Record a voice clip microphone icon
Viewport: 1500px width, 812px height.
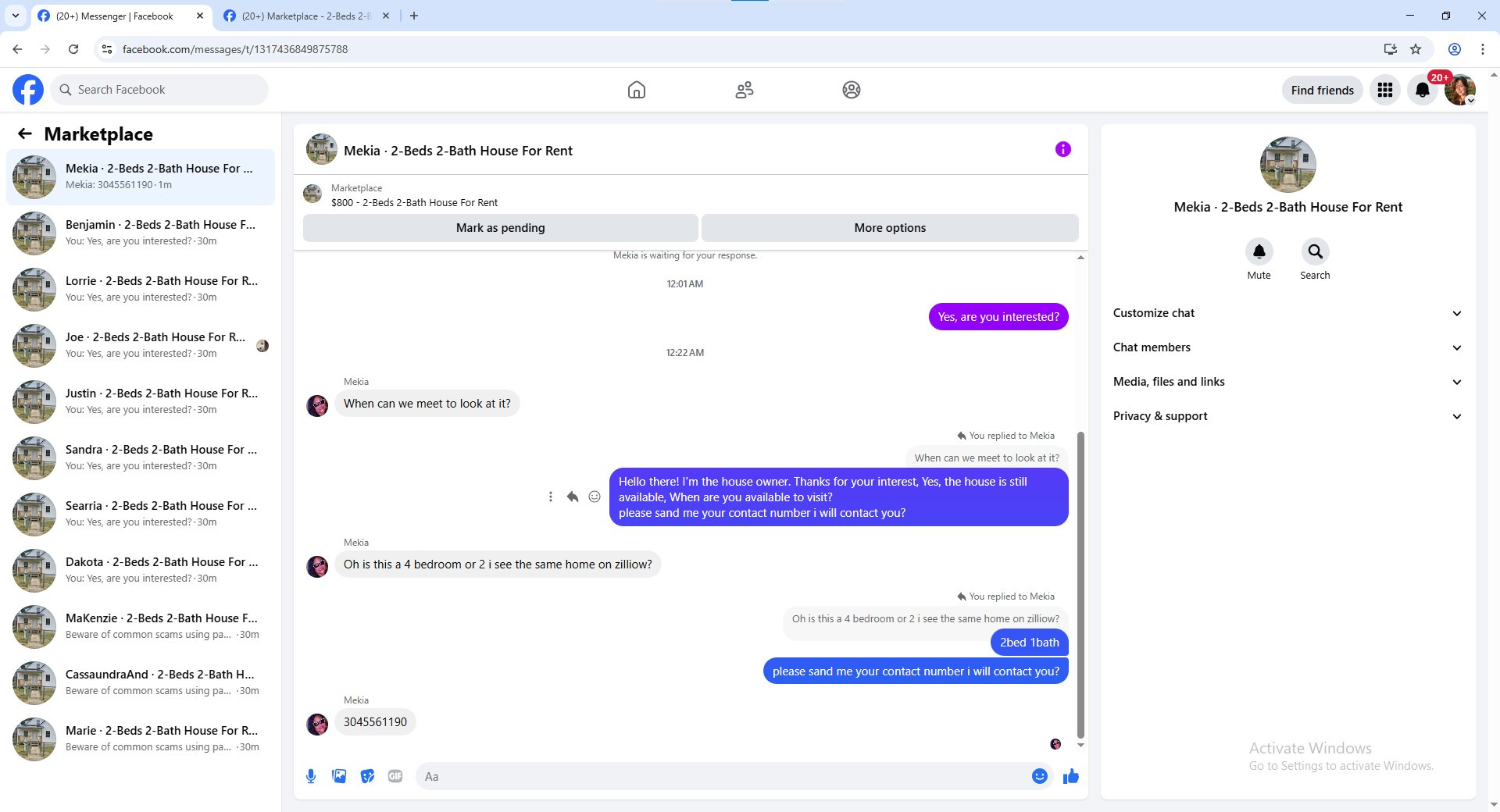pos(311,776)
